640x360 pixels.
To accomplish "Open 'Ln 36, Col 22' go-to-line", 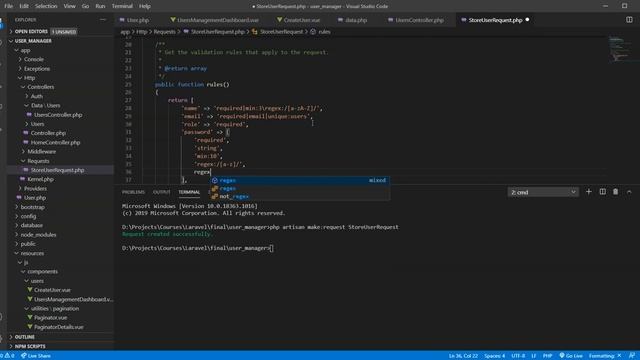I will 463,356.
